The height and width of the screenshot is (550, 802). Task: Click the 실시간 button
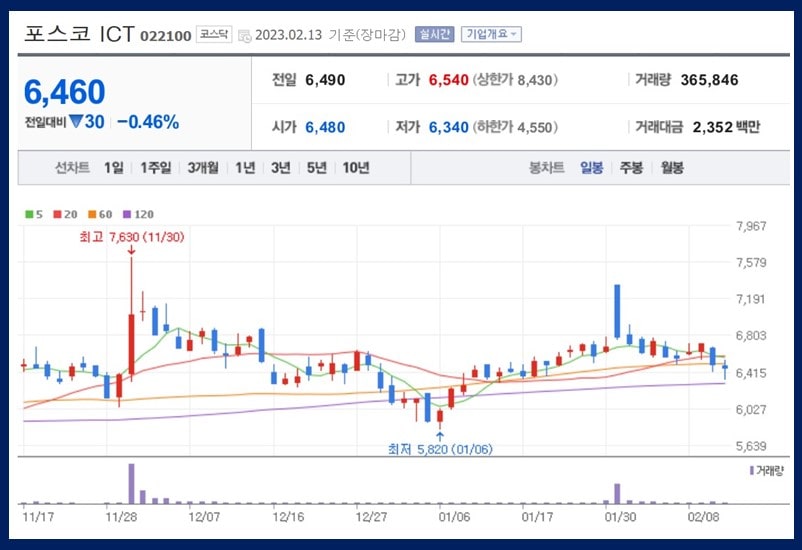[x=434, y=34]
